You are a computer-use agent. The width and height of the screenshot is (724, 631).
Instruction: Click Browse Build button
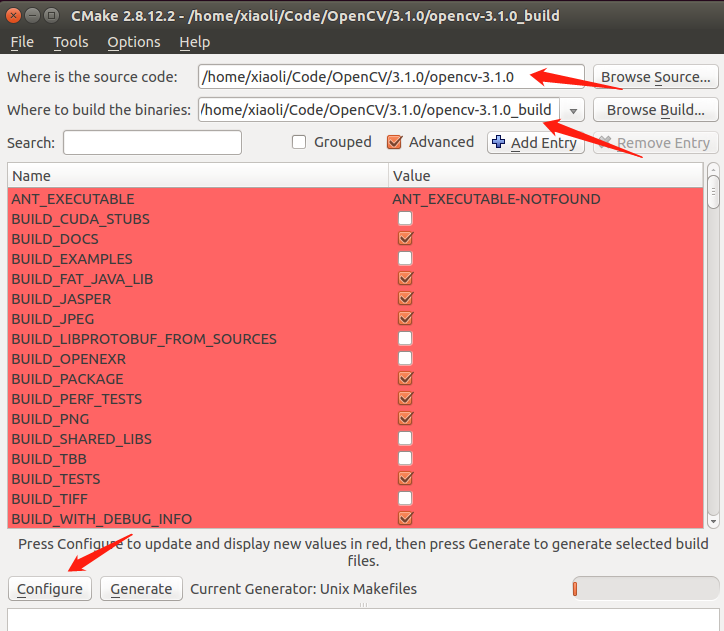coord(656,110)
